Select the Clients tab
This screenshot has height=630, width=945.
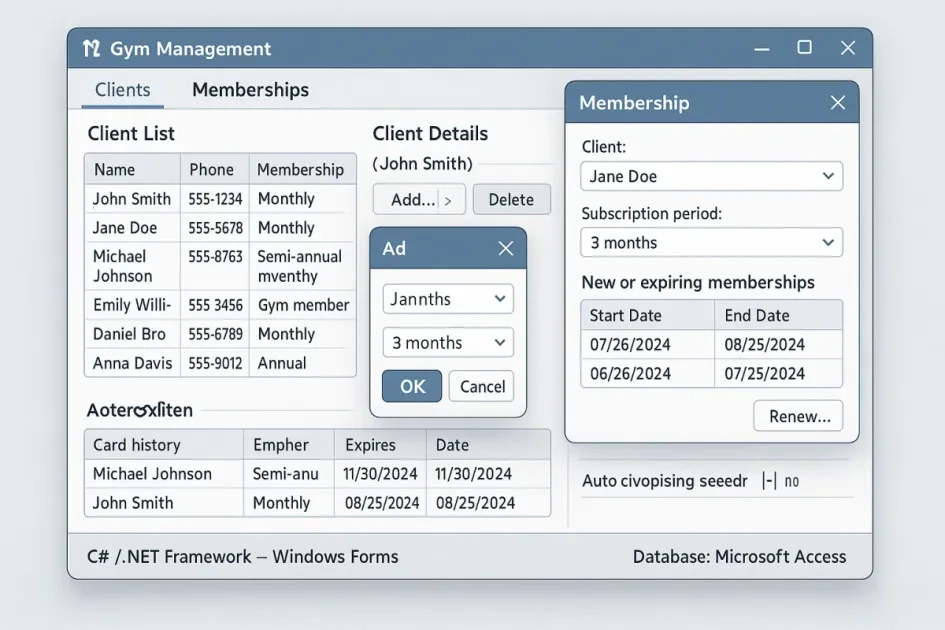click(122, 90)
